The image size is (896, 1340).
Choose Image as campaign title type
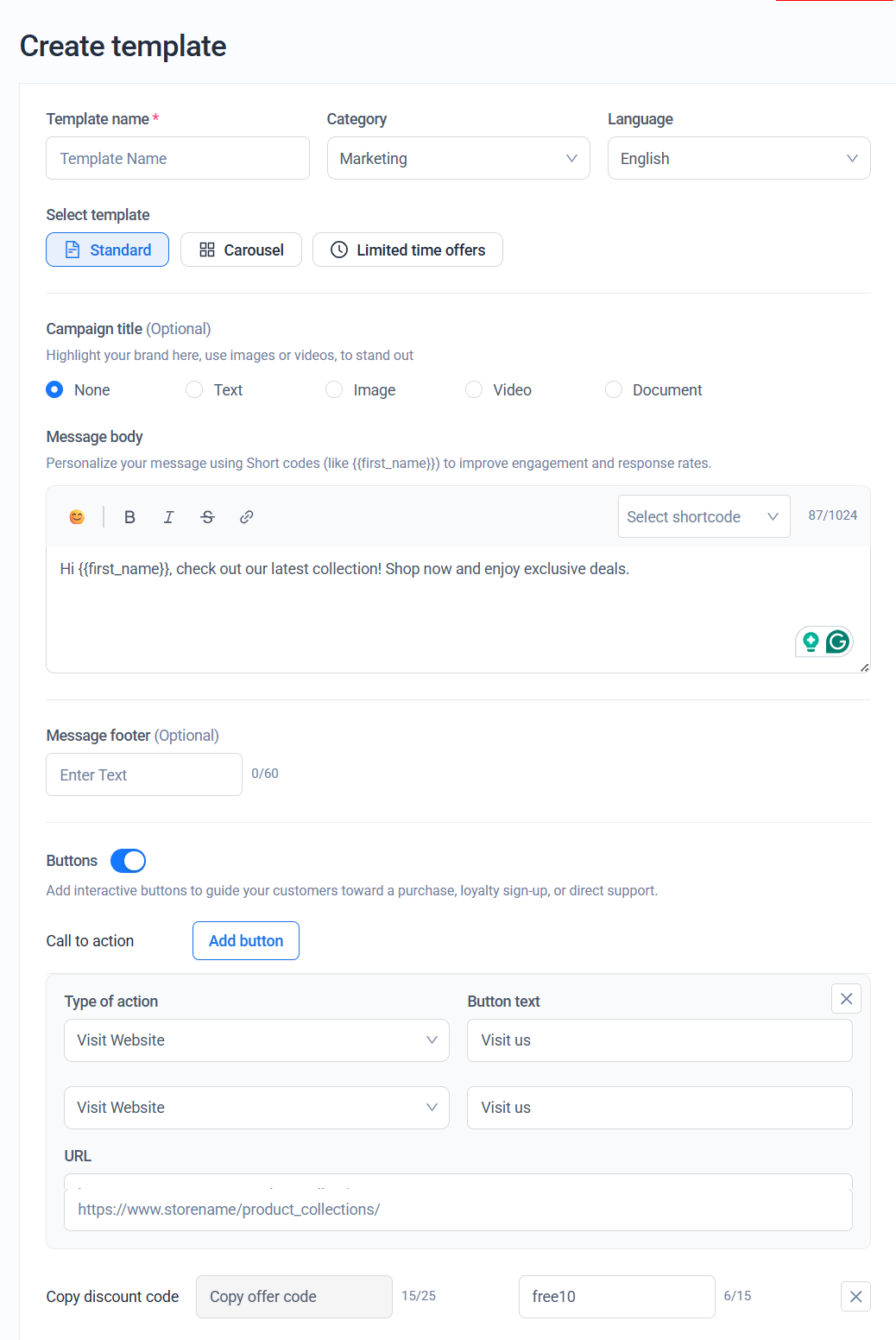coord(334,390)
